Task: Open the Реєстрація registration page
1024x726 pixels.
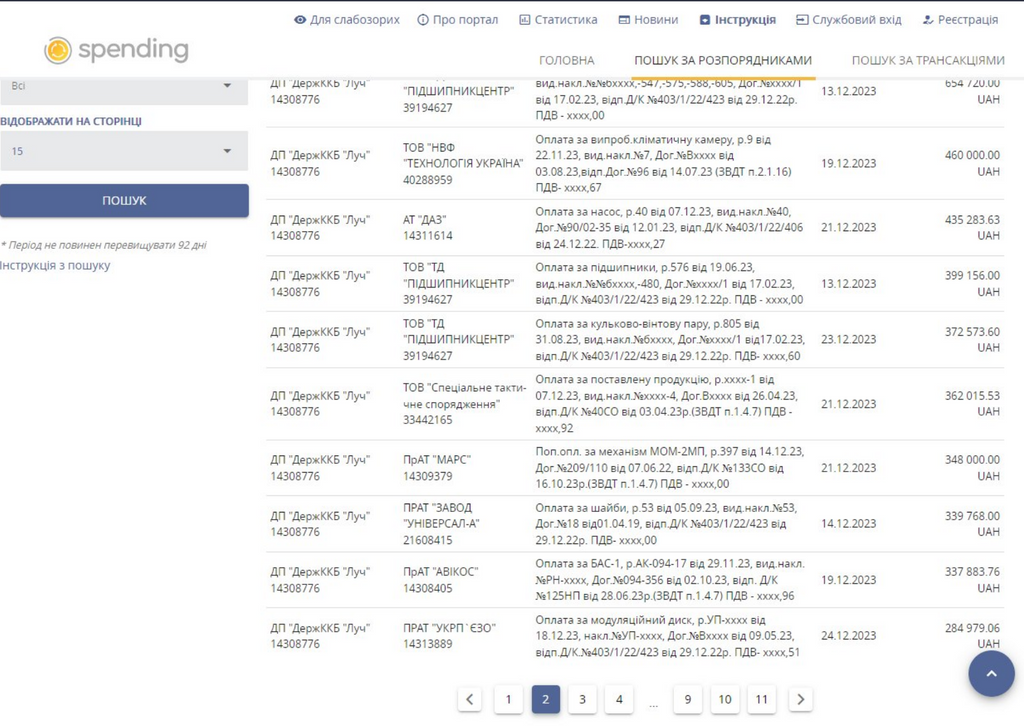Action: 960,20
